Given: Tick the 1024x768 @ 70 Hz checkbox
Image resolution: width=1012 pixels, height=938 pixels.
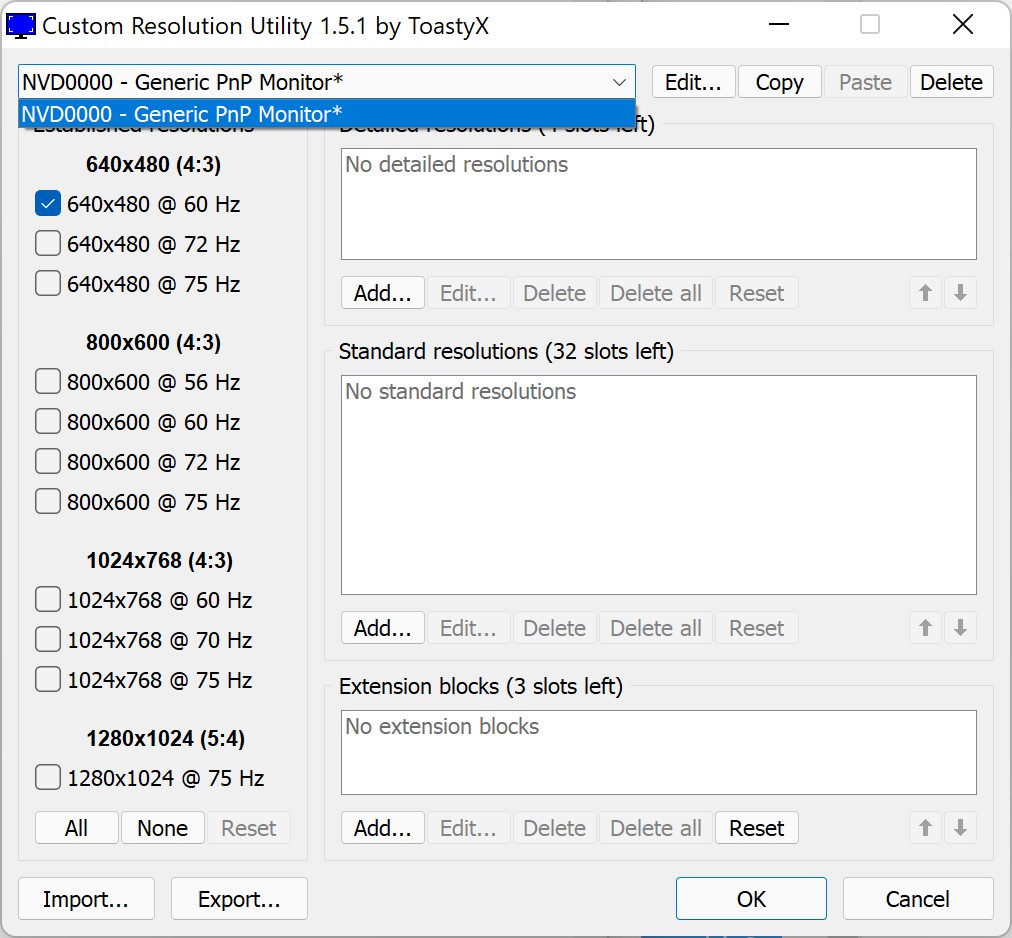Looking at the screenshot, I should [48, 640].
